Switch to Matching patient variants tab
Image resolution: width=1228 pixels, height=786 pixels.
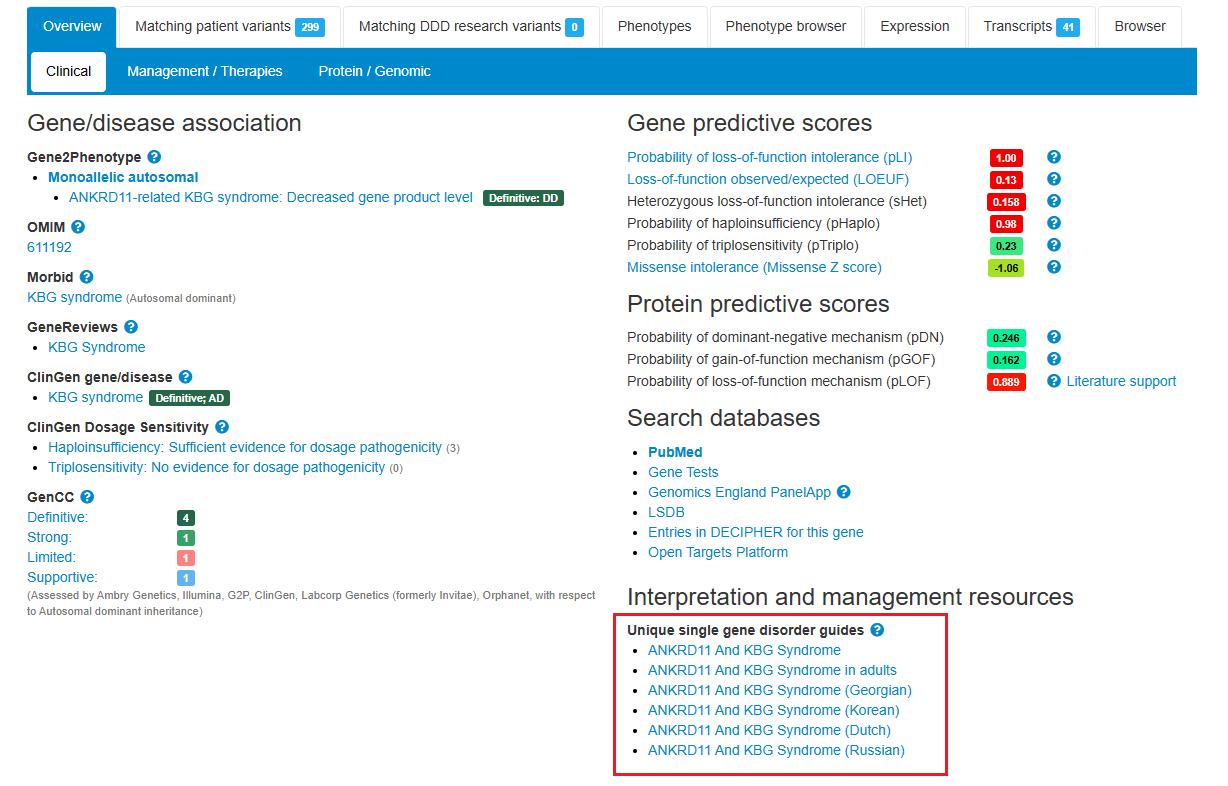229,27
